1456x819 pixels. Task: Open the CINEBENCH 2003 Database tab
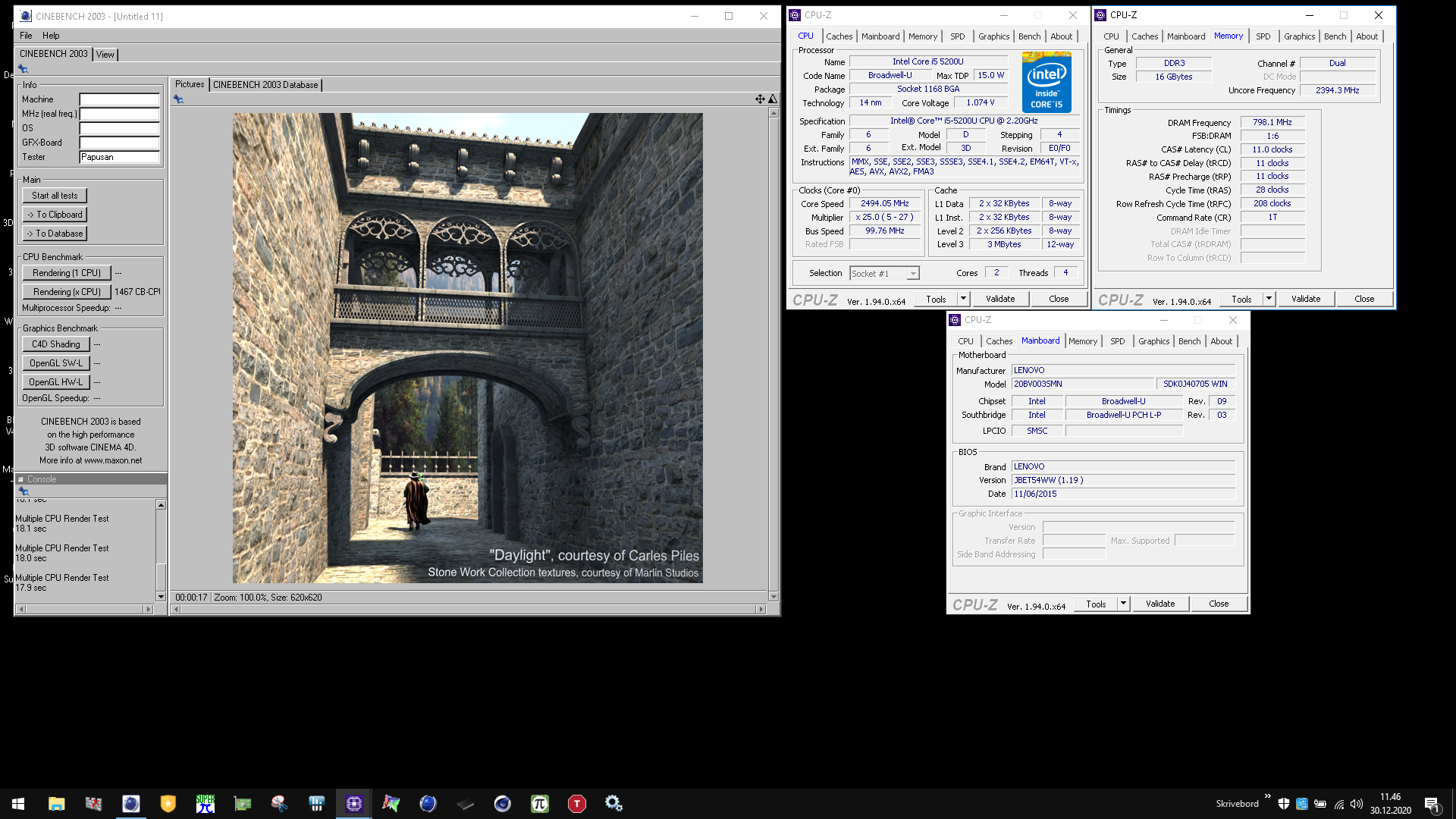265,85
